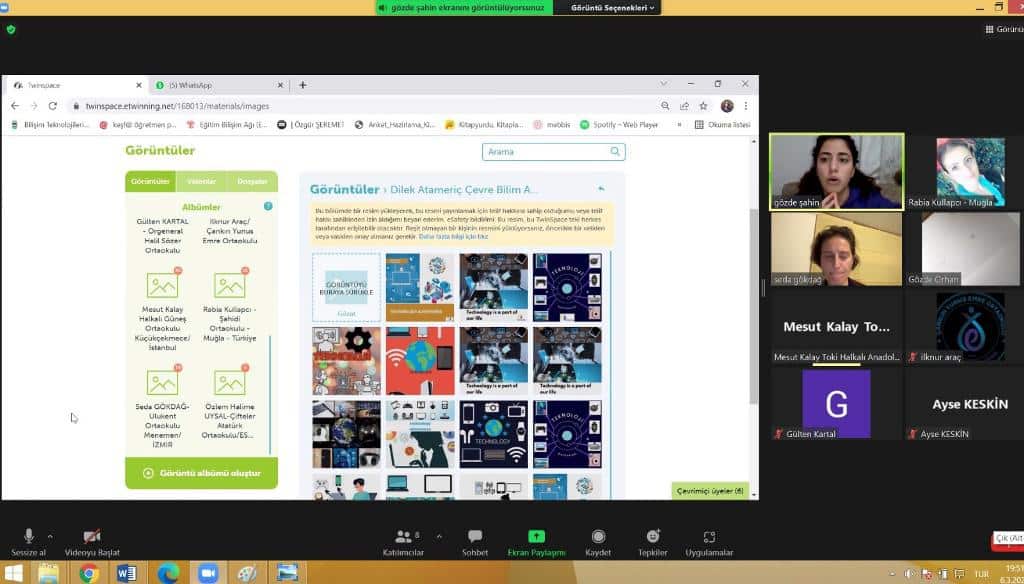Open Google Chrome from the taskbar
The height and width of the screenshot is (584, 1024).
click(88, 573)
